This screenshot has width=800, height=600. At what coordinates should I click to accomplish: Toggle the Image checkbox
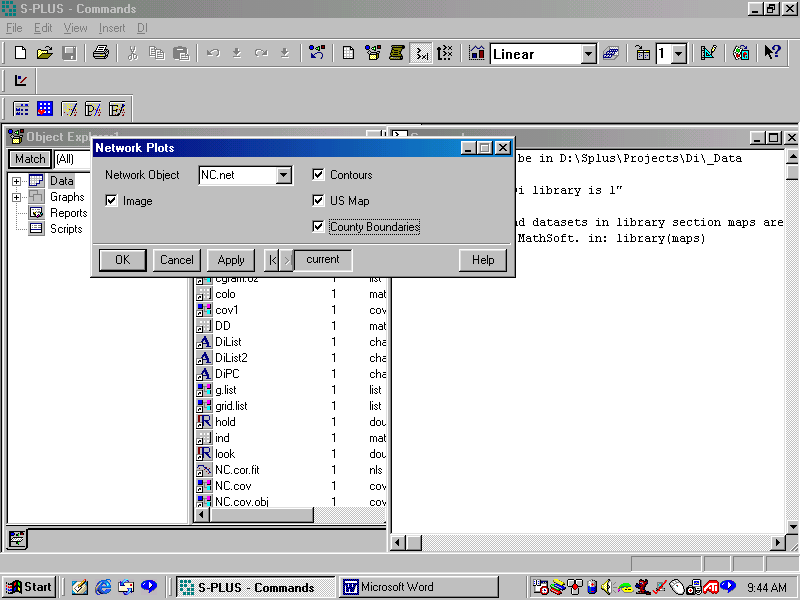pyautogui.click(x=112, y=201)
